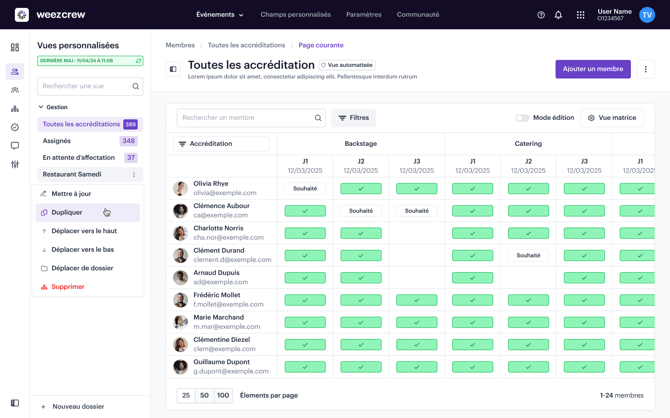Set 100 elements per page

[x=223, y=395]
